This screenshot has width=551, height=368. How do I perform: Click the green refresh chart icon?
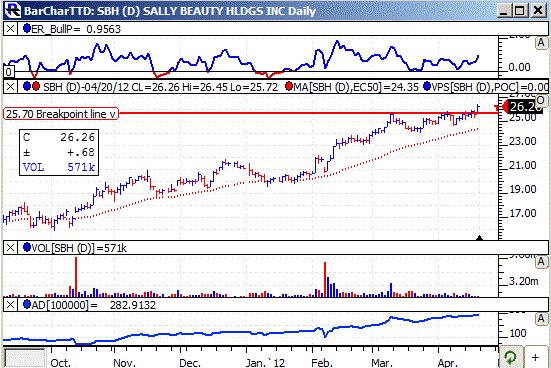click(x=511, y=358)
